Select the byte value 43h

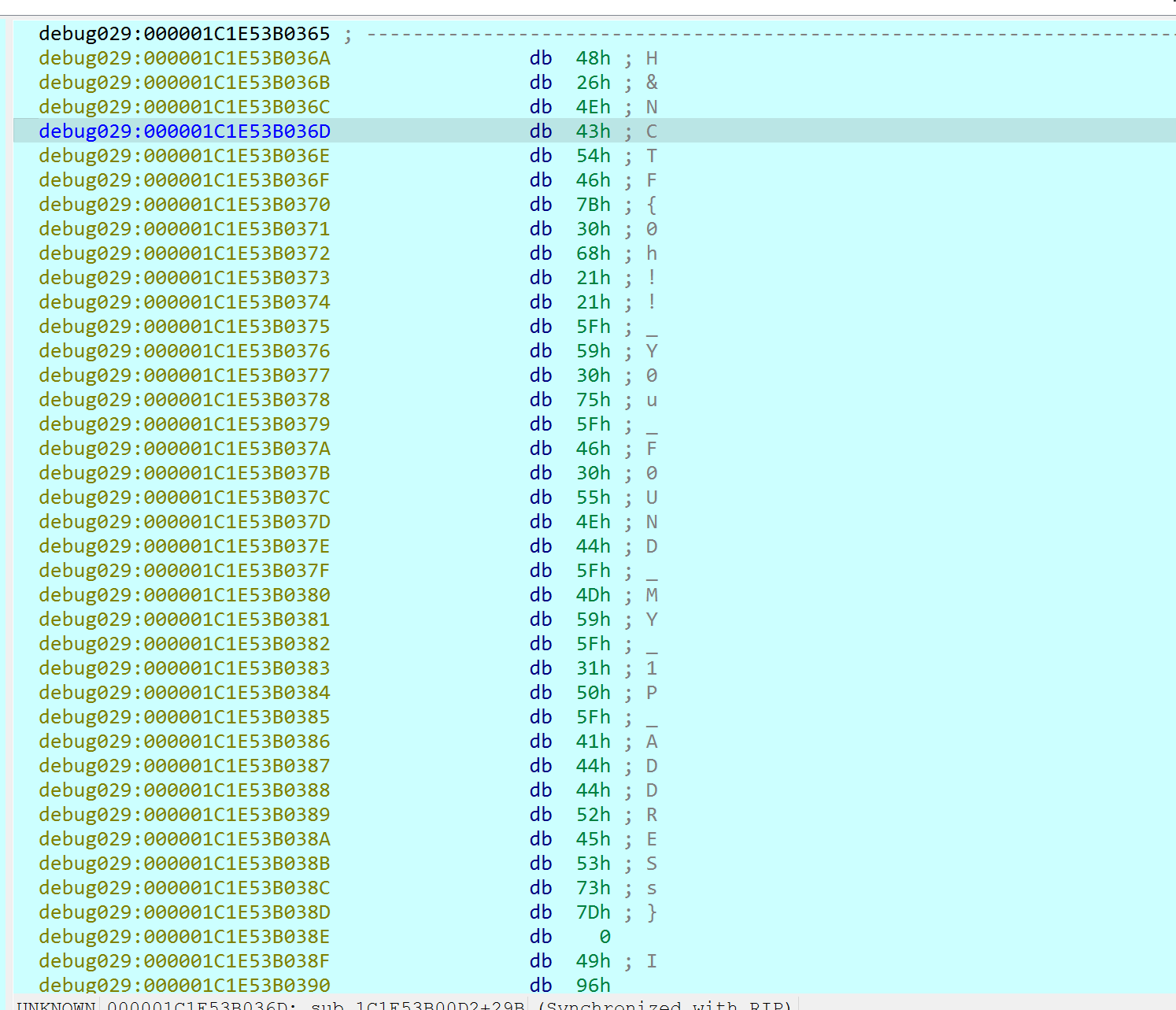click(593, 131)
